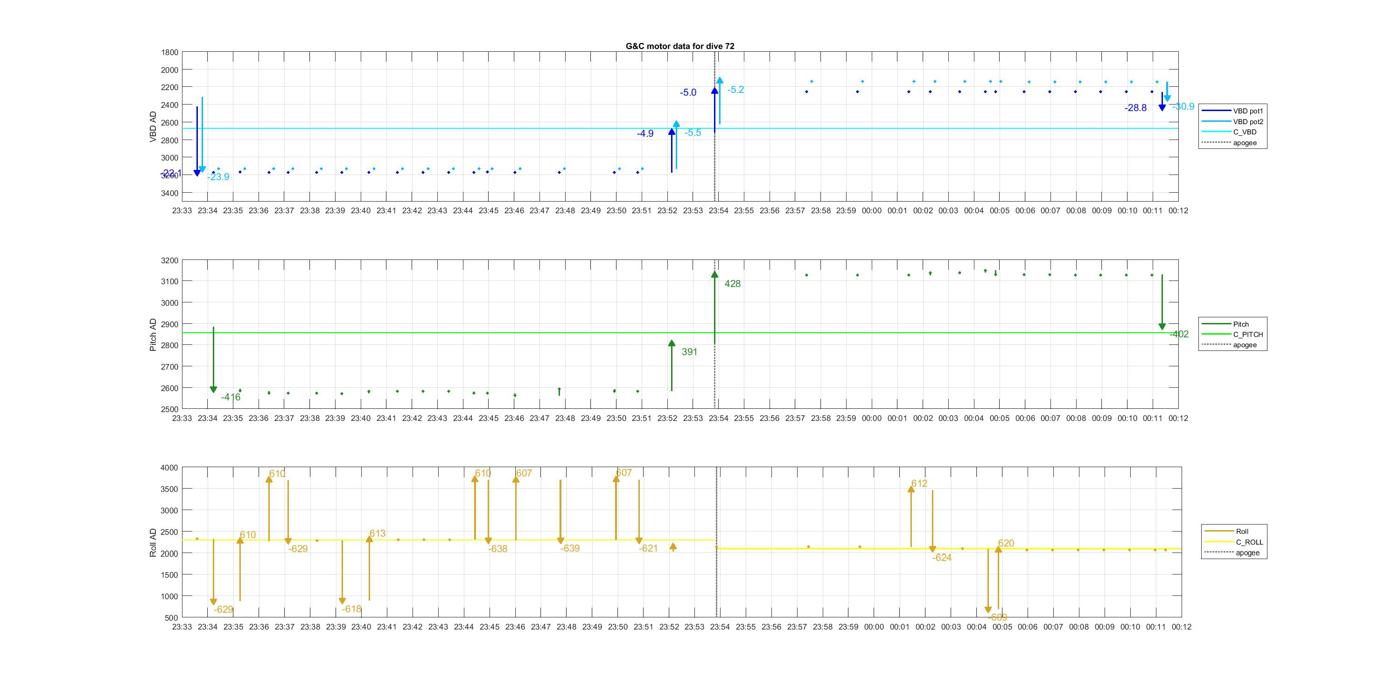Click the '-5.5' VBD data label

pyautogui.click(x=693, y=133)
